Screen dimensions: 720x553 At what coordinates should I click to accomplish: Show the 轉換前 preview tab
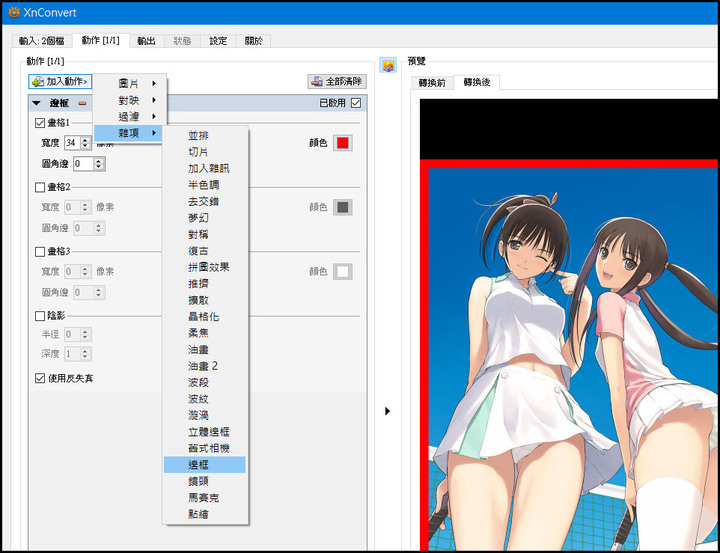(432, 83)
